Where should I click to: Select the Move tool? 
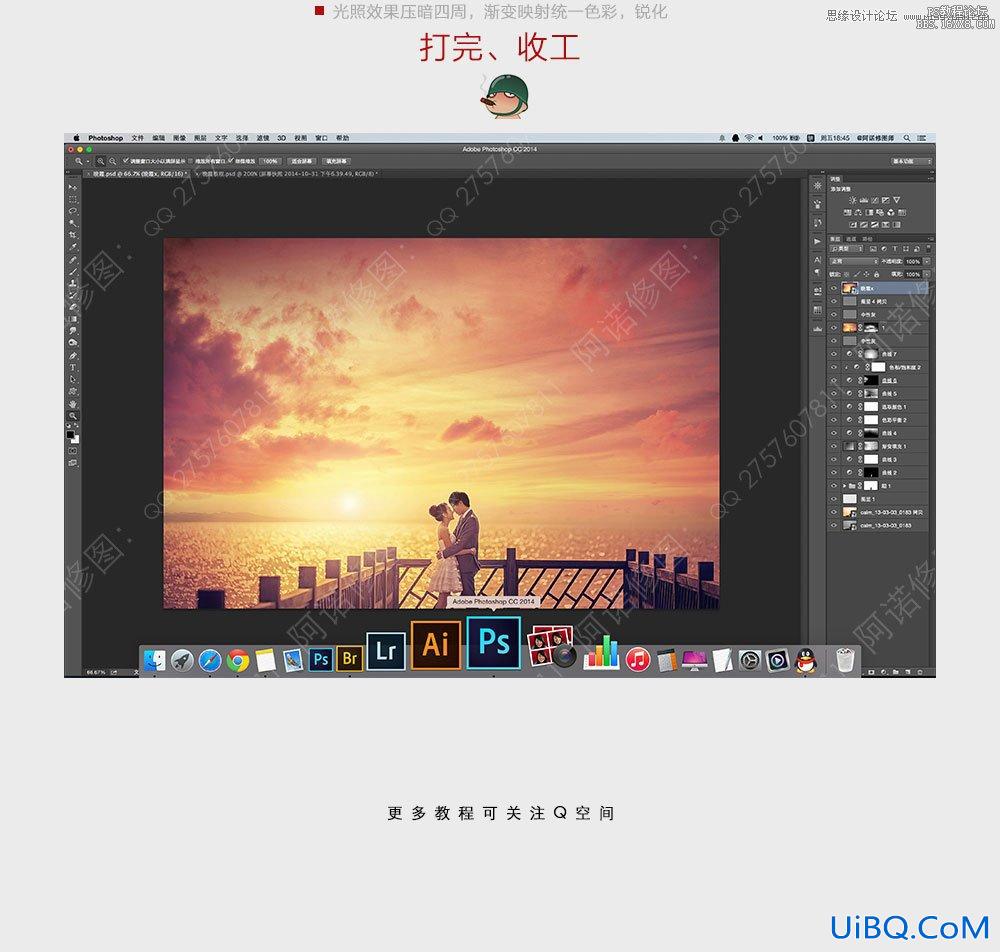pos(73,187)
